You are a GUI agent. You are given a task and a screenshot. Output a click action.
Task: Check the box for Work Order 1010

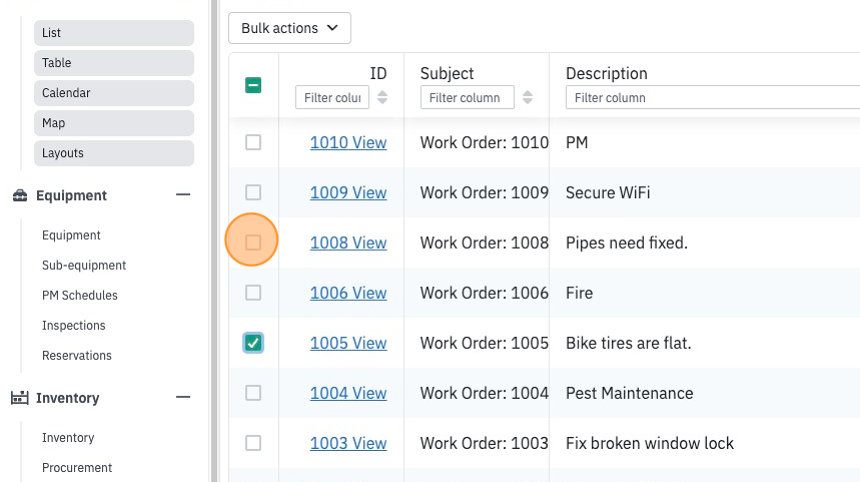[253, 143]
